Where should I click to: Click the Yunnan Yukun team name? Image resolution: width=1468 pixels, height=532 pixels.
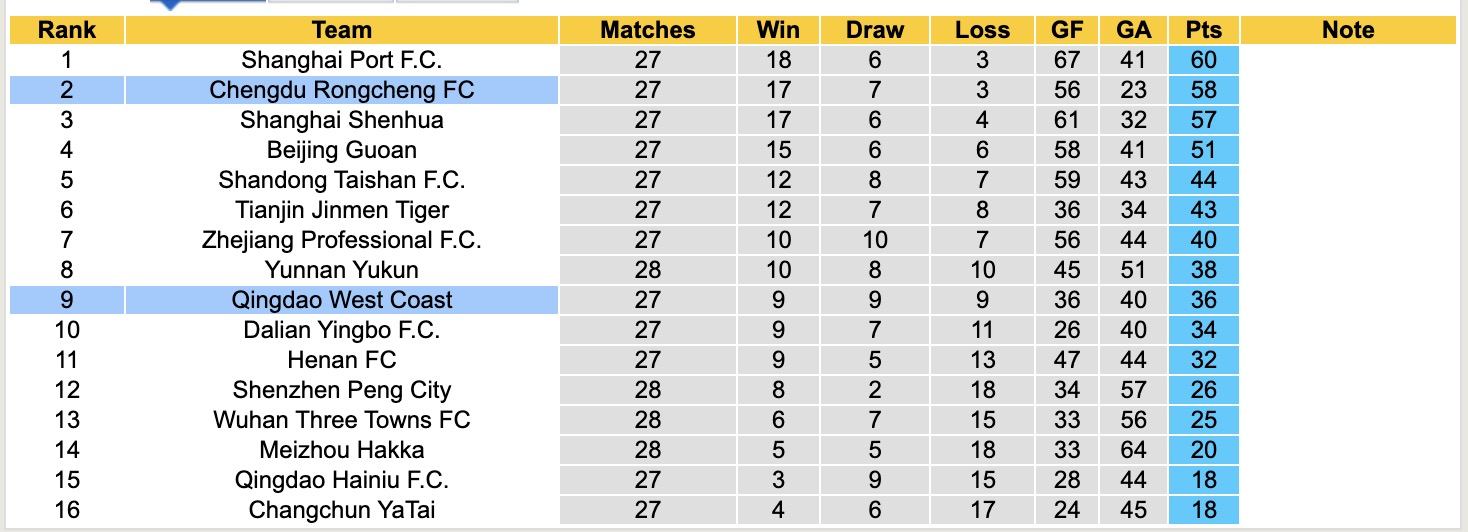341,270
